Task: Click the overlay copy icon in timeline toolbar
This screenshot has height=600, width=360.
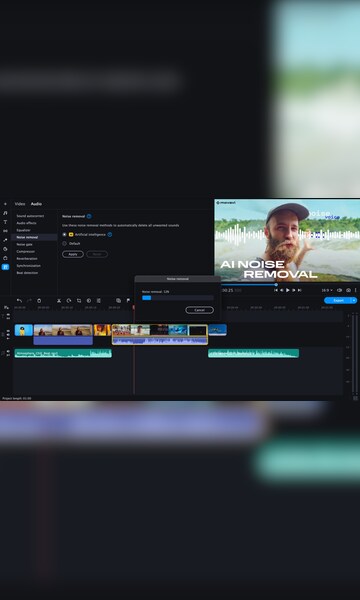Action: click(118, 301)
